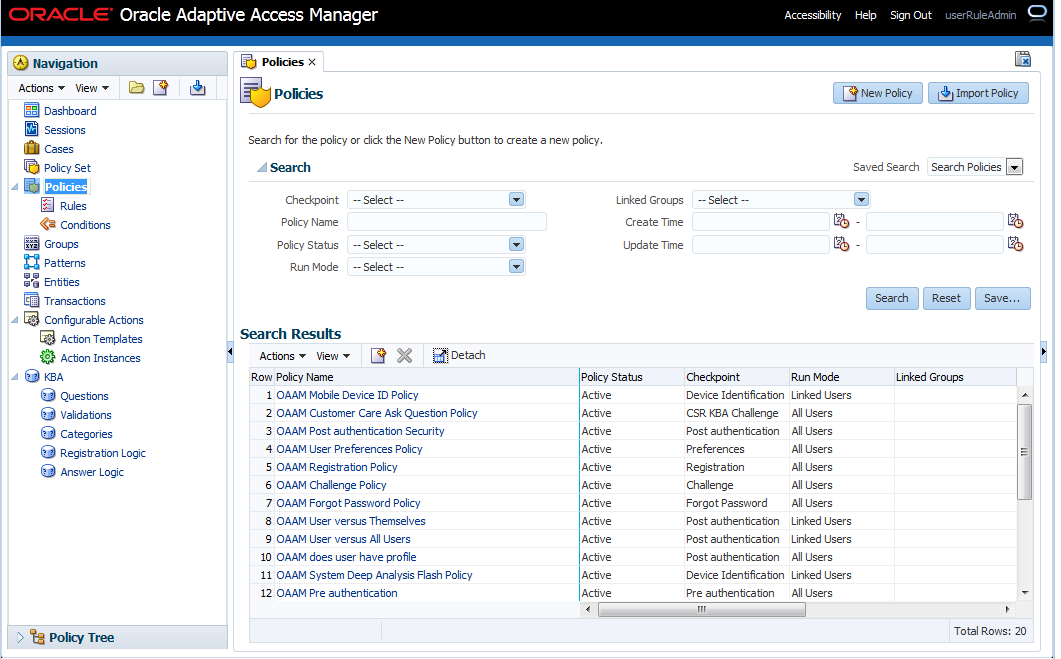This screenshot has height=659, width=1061.
Task: Click the Groups icon in Navigation
Action: tap(32, 243)
